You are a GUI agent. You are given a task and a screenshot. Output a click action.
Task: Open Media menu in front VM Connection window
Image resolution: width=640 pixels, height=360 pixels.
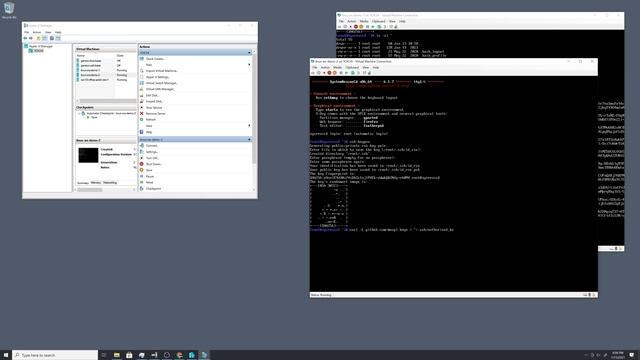338,67
